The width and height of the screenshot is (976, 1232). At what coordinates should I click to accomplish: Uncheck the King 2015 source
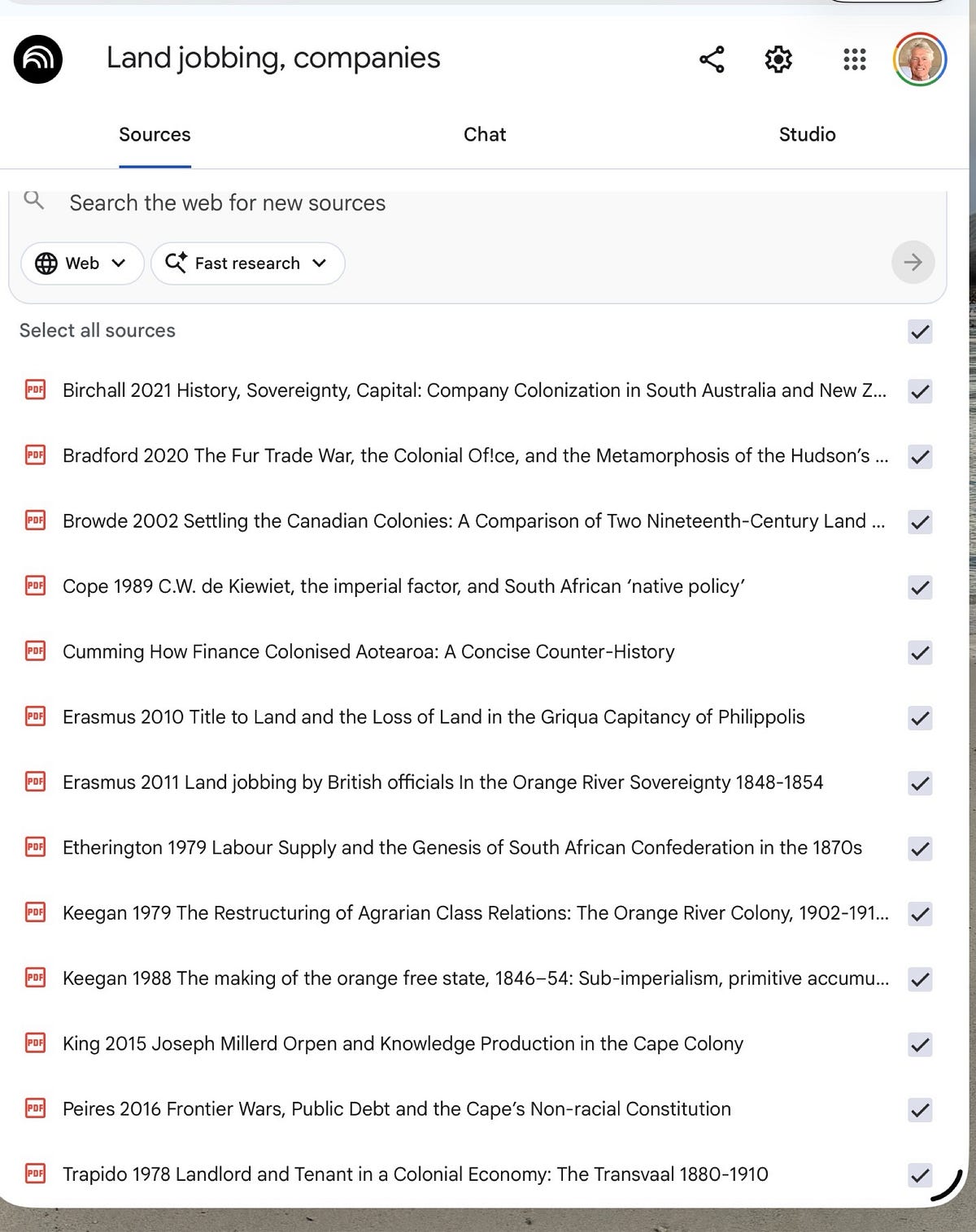point(920,1044)
